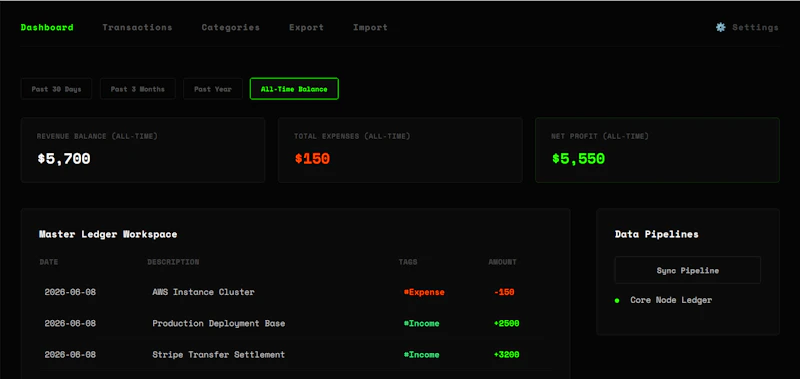Screen dimensions: 800x379
Task: Click the Revenue Balance $5,700 value
Action: tap(64, 159)
